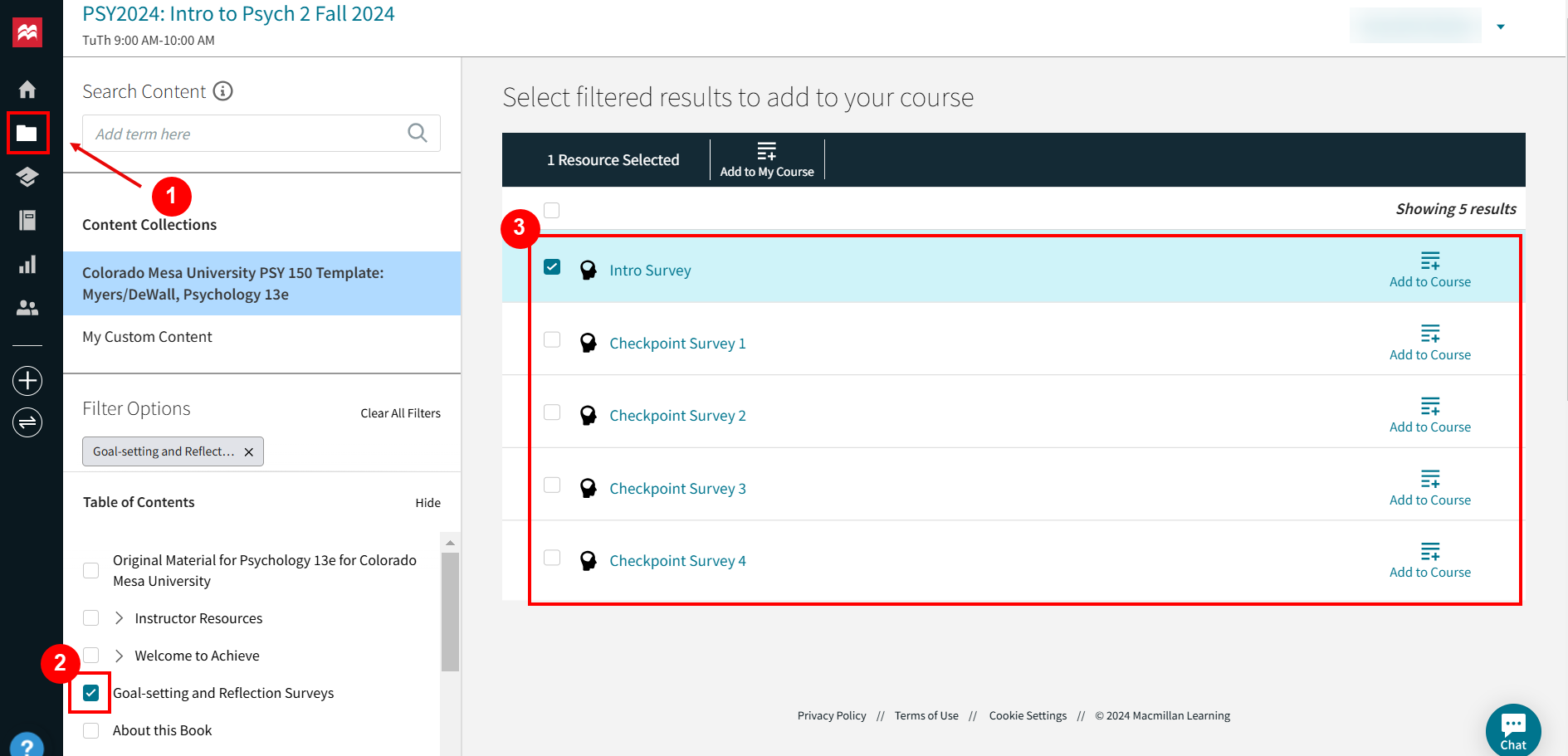Remove the Goal-setting and Reflection filter chip
The image size is (1568, 756).
[248, 451]
